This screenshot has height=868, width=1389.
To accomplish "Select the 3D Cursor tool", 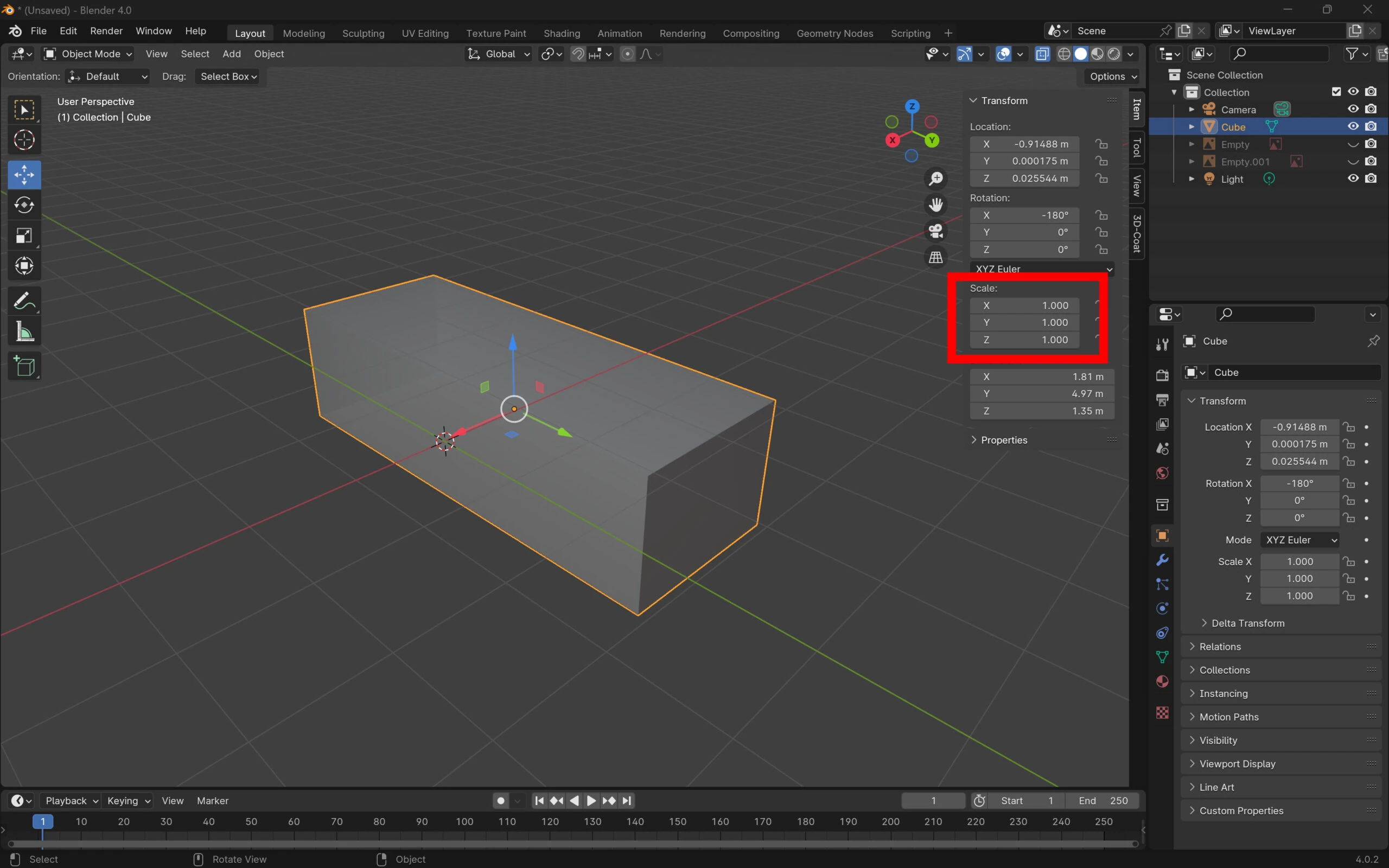I will (24, 140).
